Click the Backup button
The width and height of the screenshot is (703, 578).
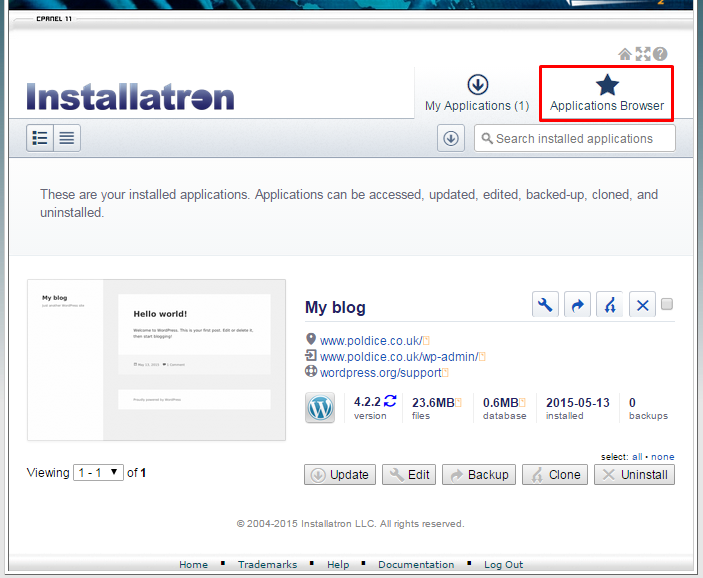[479, 474]
